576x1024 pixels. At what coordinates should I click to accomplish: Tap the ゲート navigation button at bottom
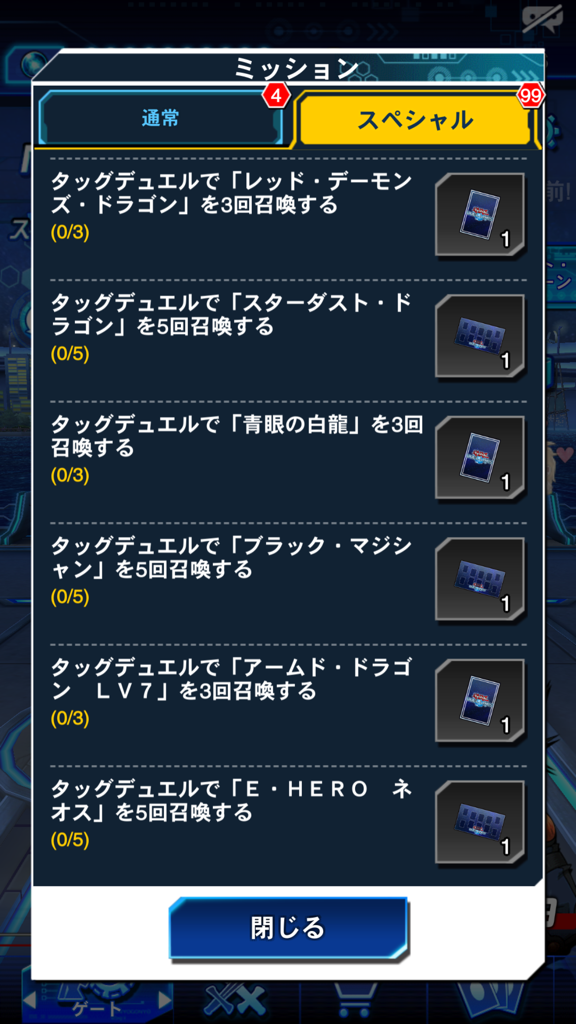[x=97, y=1006]
